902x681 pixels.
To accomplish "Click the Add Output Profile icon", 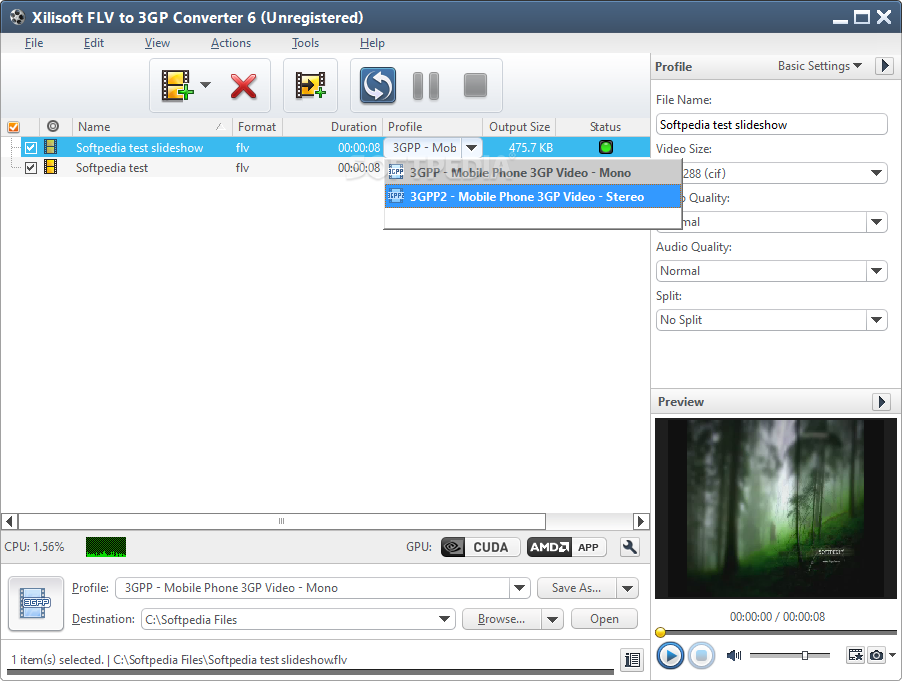I will pyautogui.click(x=310, y=85).
